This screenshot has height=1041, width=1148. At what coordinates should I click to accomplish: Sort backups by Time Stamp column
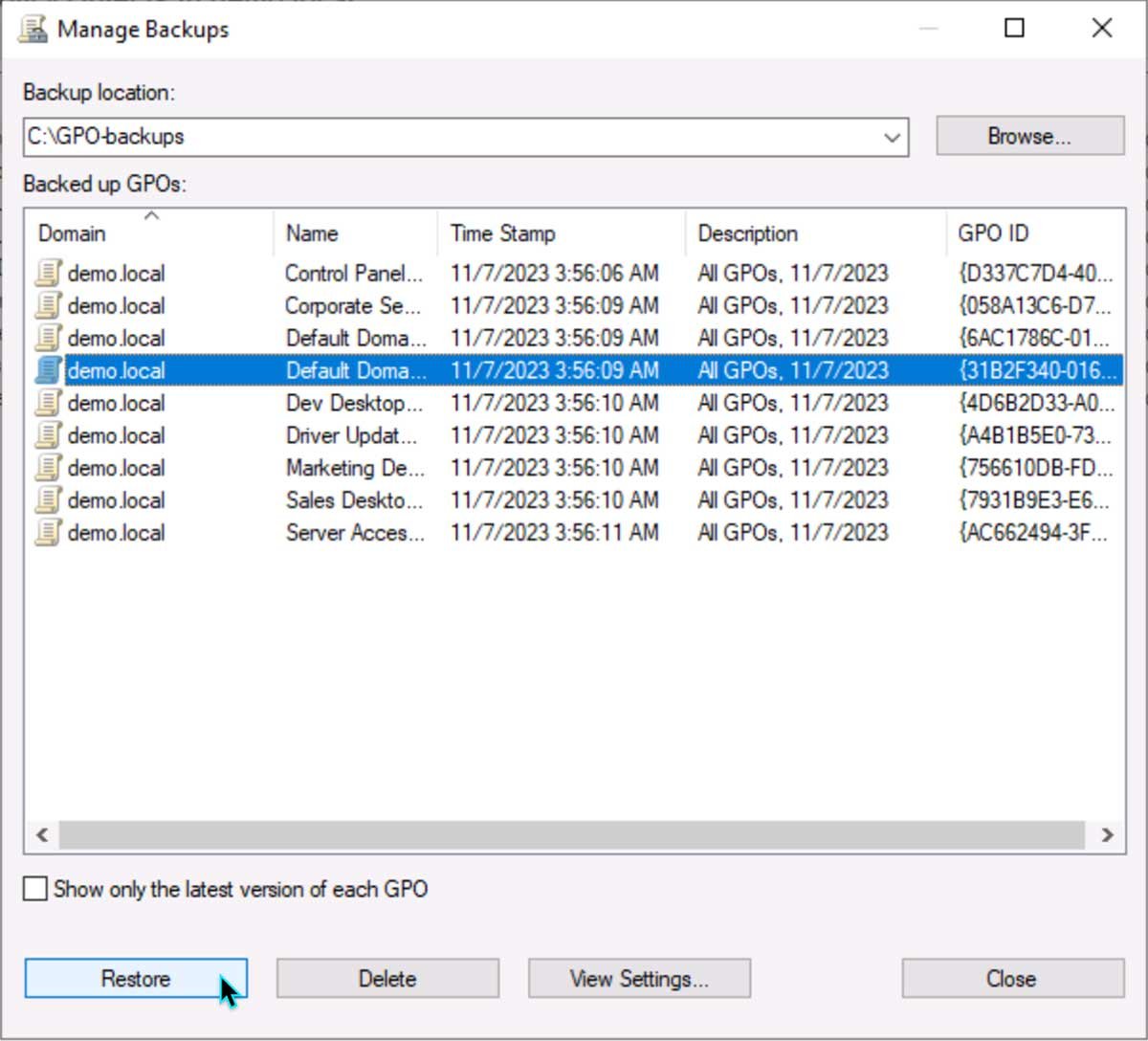(x=502, y=234)
